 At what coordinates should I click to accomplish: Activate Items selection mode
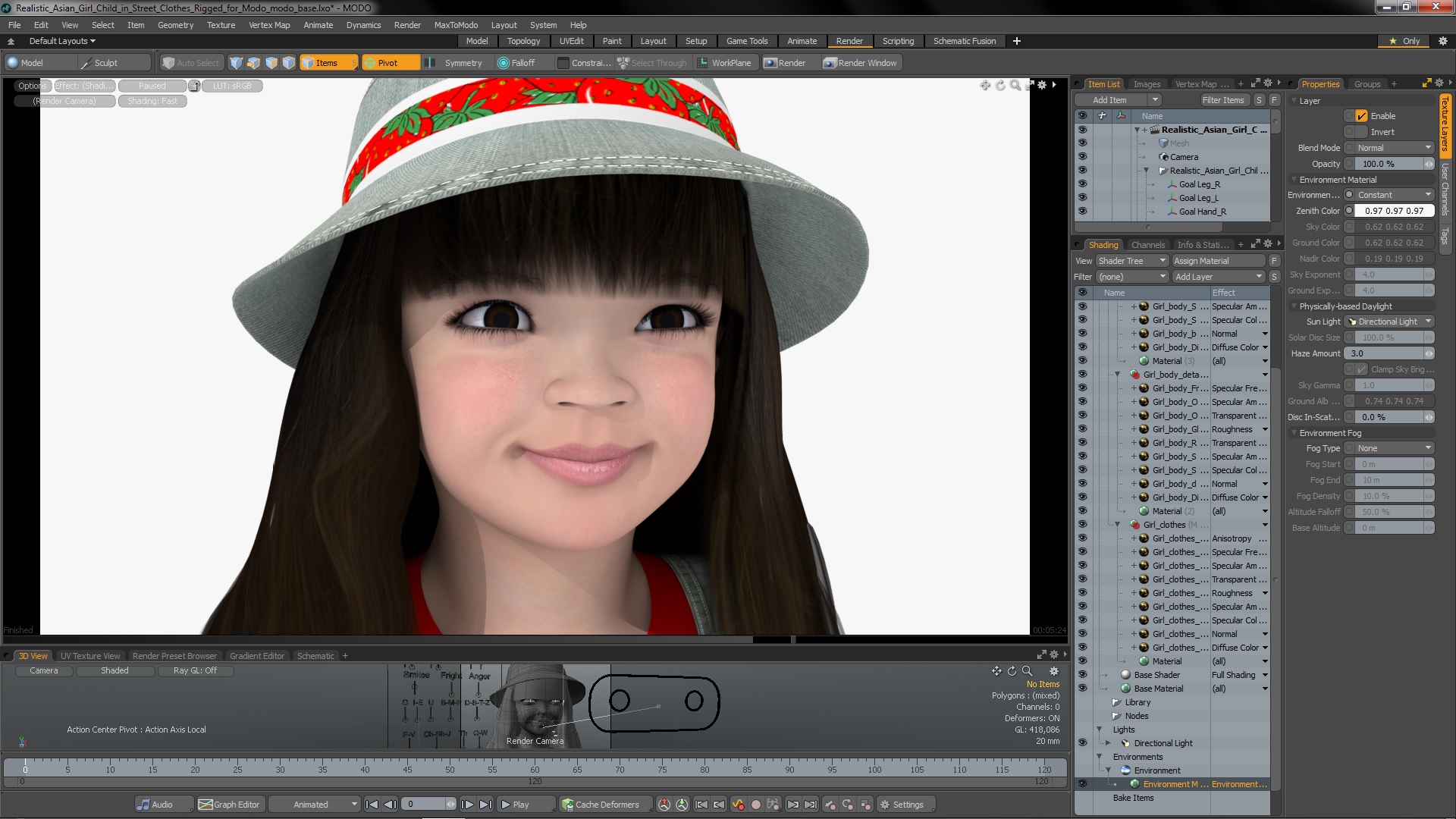[328, 63]
